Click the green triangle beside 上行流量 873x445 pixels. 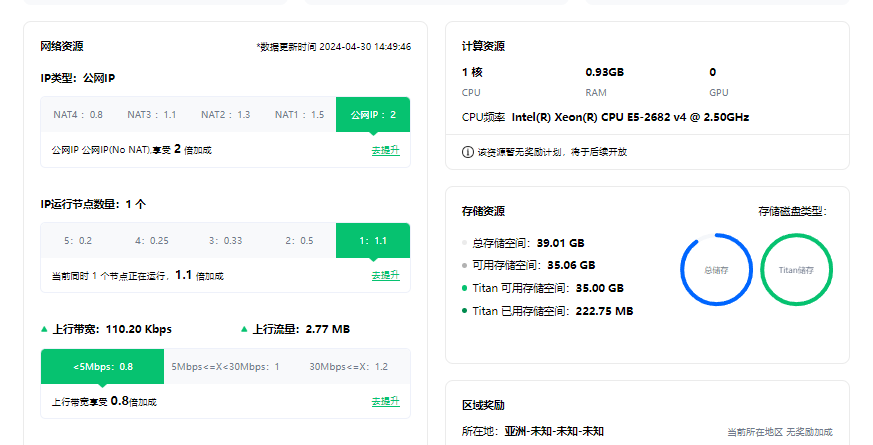tap(244, 329)
